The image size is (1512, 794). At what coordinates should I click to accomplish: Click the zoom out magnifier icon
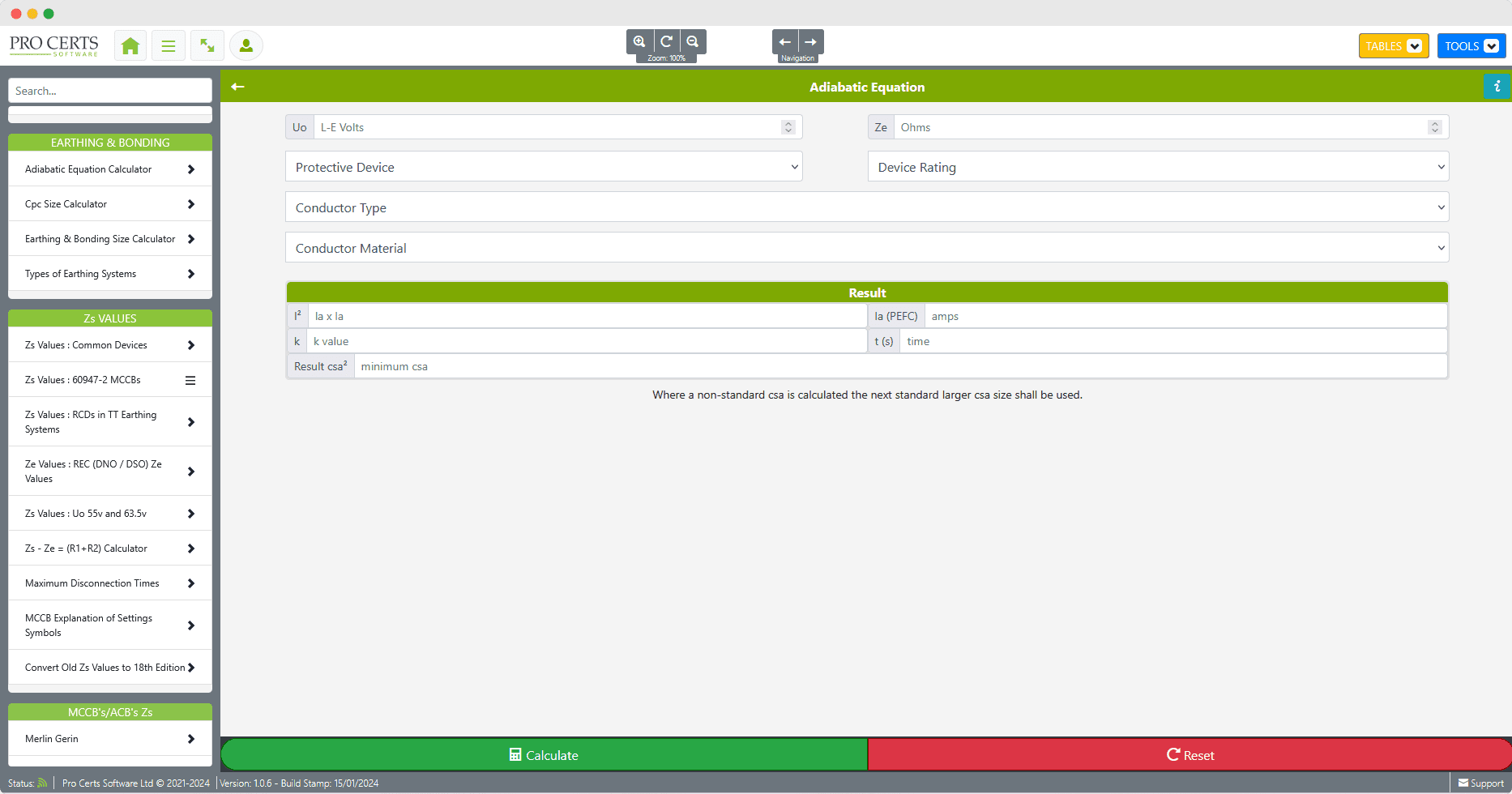(693, 41)
